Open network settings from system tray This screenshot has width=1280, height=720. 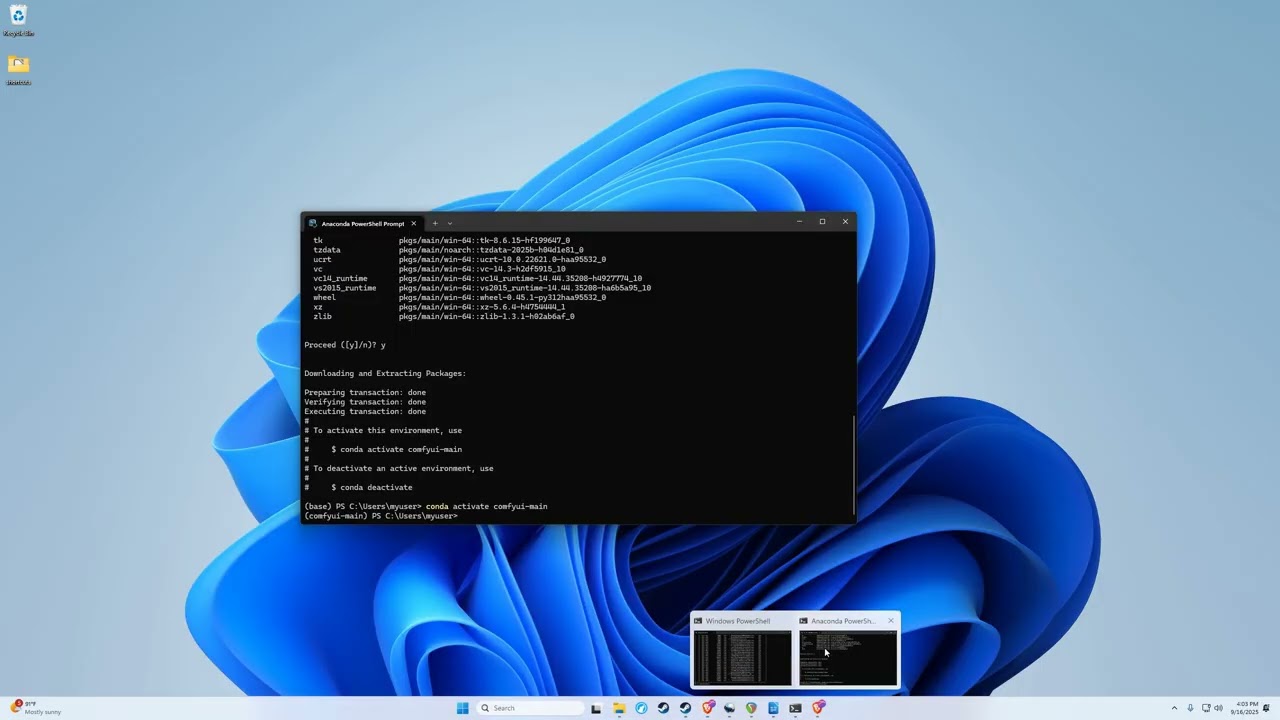point(1206,708)
